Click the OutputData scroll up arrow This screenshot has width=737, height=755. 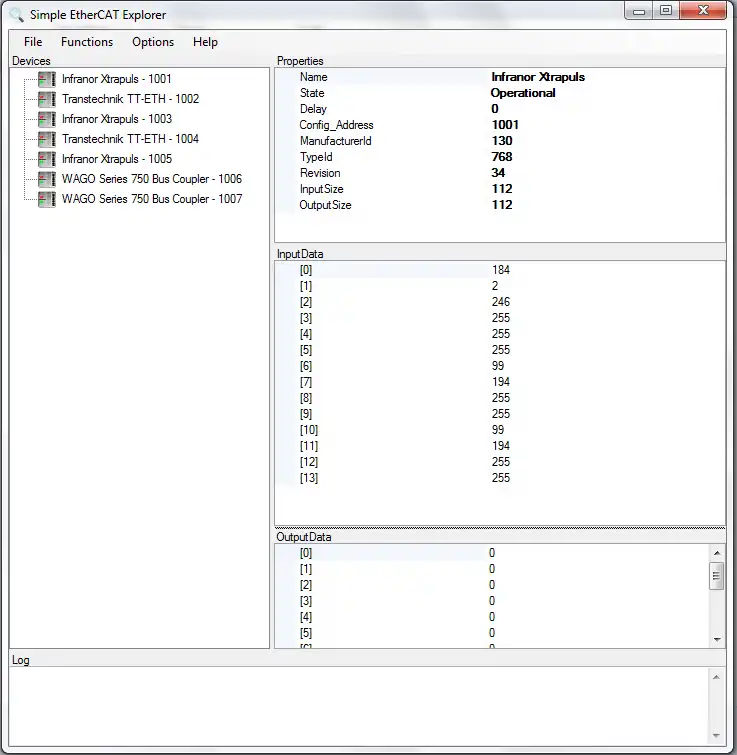point(717,553)
